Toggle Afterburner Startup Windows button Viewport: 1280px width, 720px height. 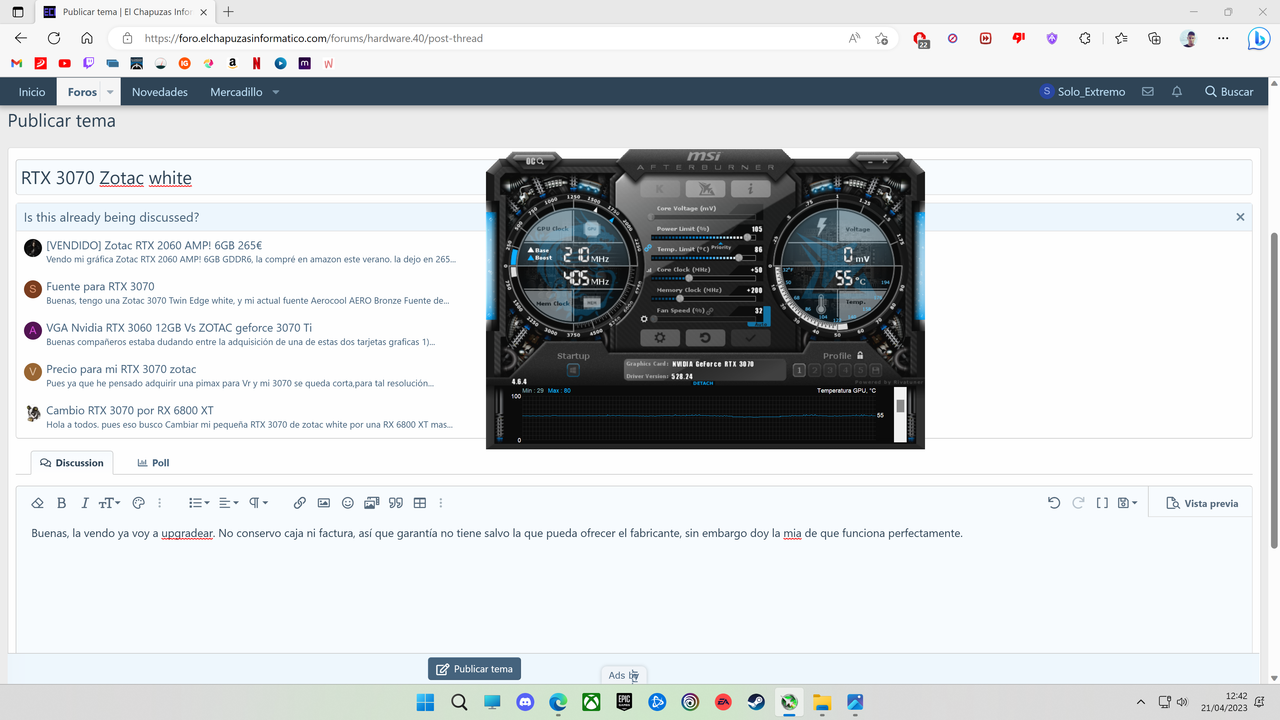tap(573, 370)
